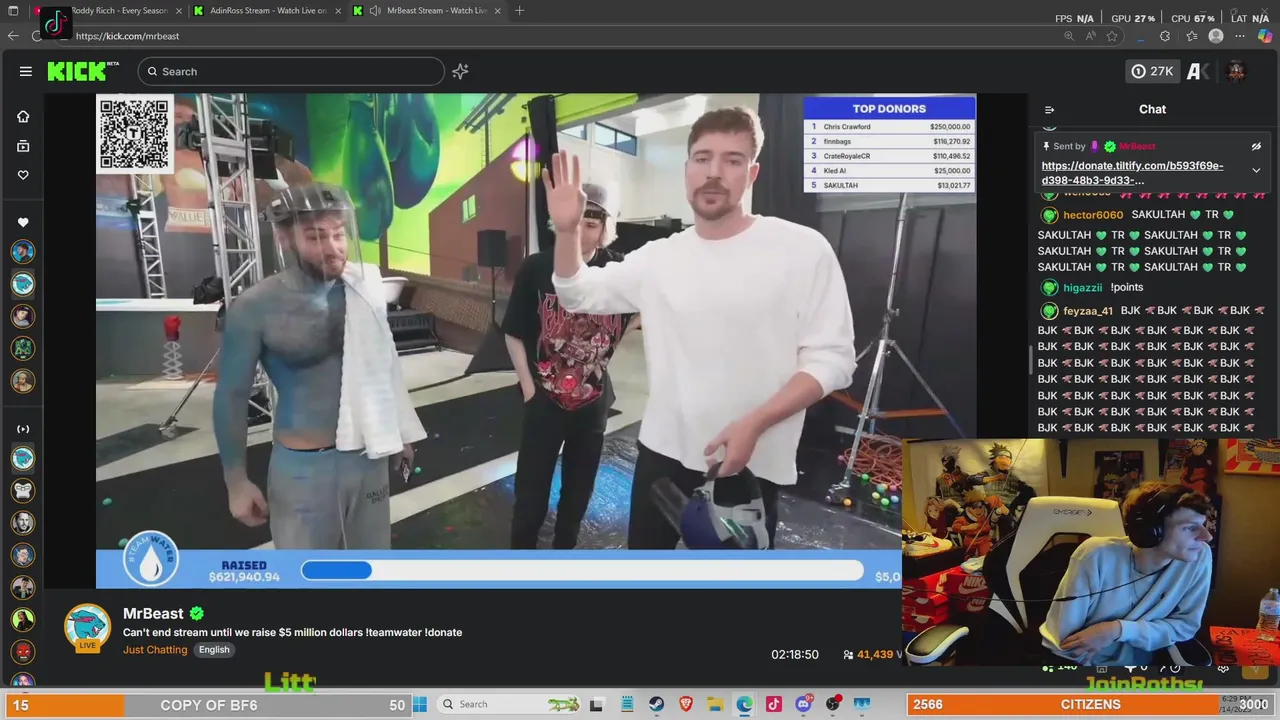This screenshot has height=720, width=1280.
Task: Click the QR code on the stream
Action: coord(135,134)
